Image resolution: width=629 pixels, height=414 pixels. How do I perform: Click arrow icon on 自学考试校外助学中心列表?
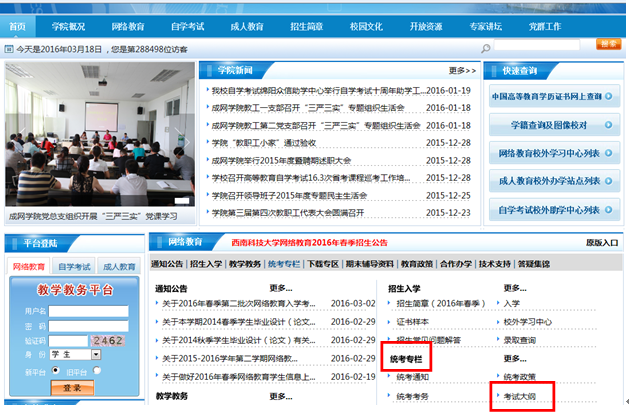click(x=608, y=210)
